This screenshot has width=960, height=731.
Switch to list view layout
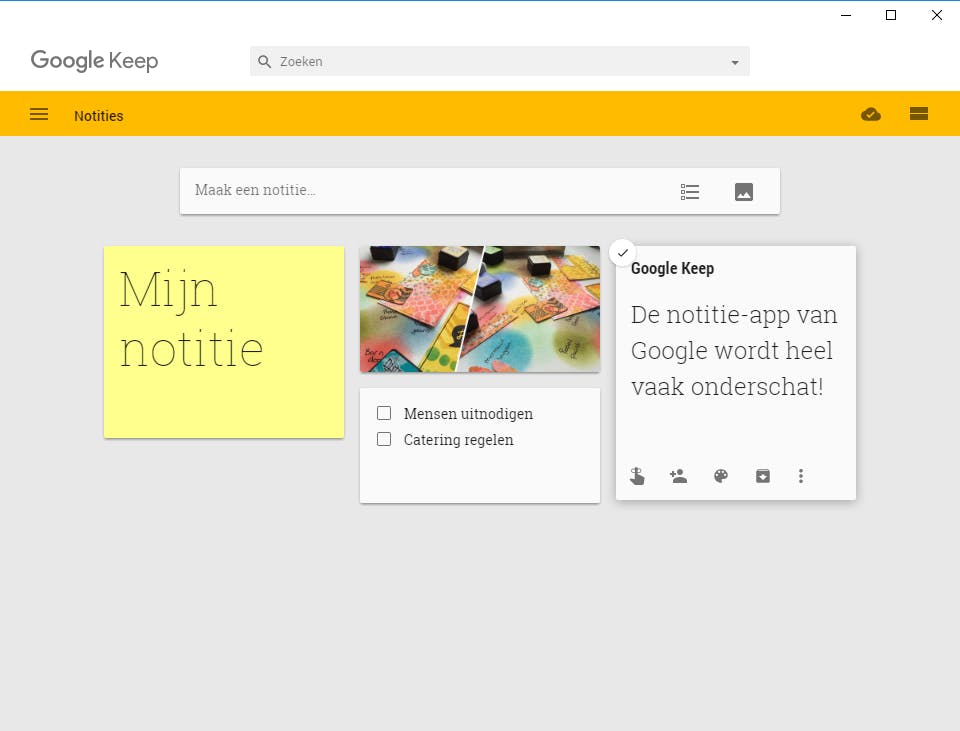point(918,114)
